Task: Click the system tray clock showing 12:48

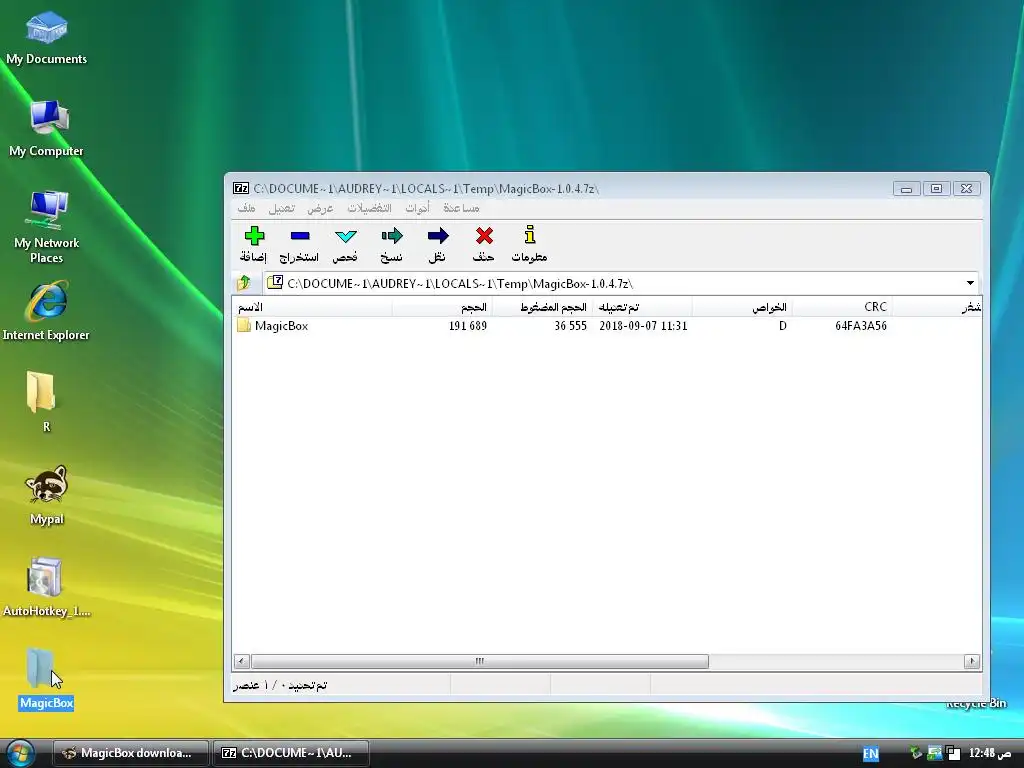Action: point(989,753)
